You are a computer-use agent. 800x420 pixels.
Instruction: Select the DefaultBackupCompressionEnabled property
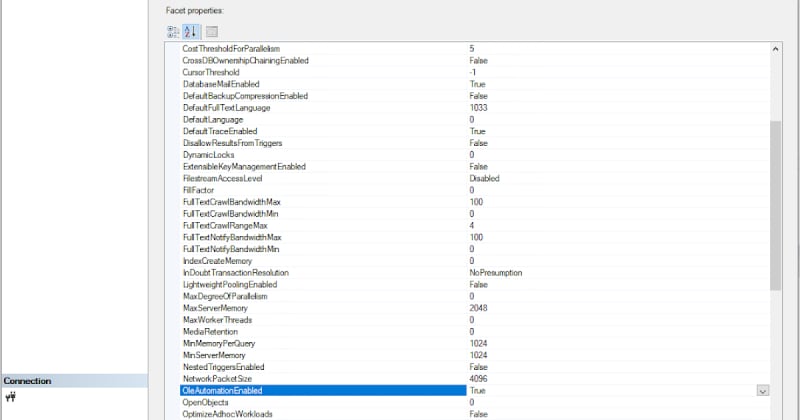point(245,96)
